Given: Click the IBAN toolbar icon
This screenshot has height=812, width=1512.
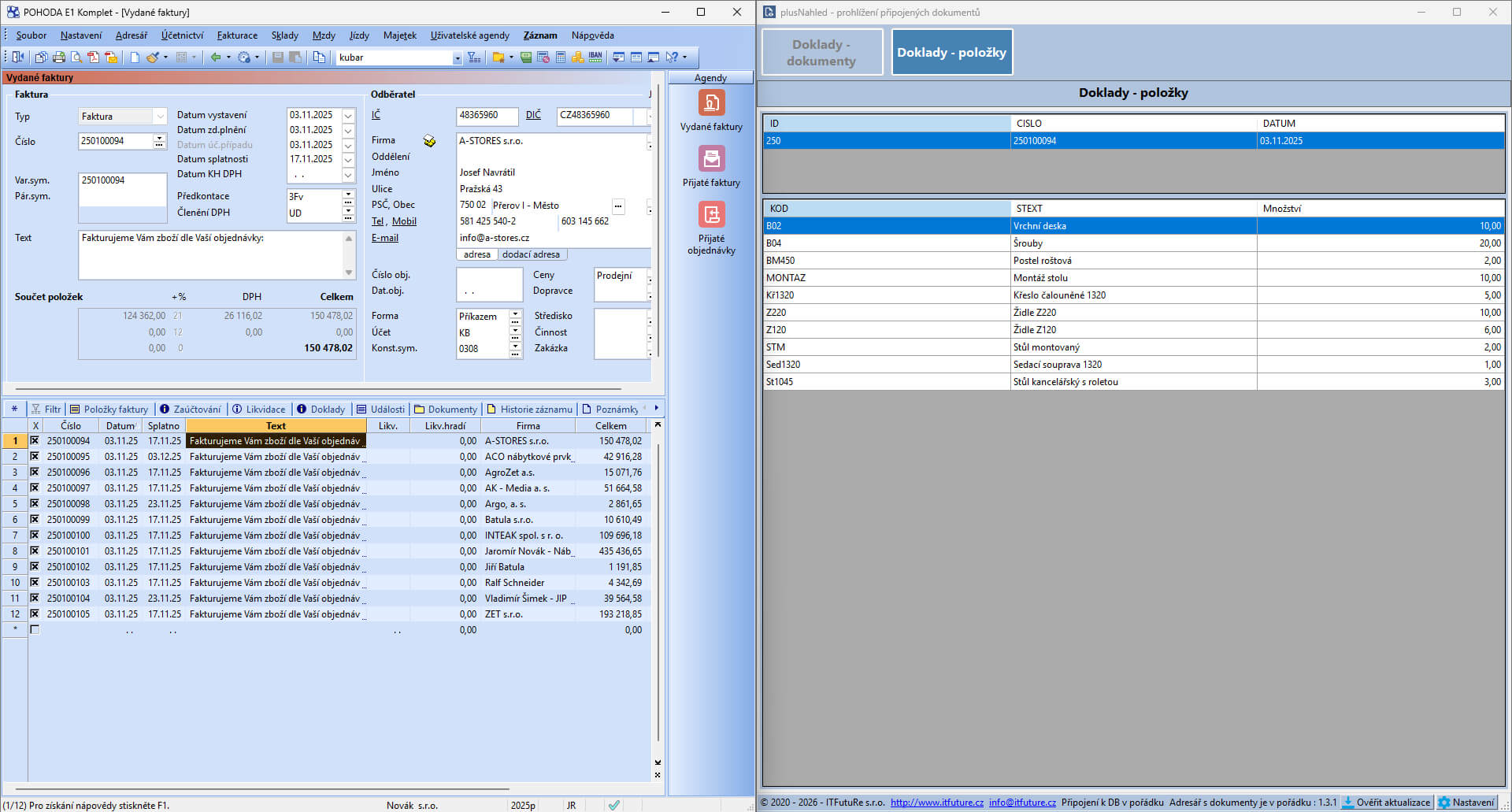Looking at the screenshot, I should (x=595, y=57).
